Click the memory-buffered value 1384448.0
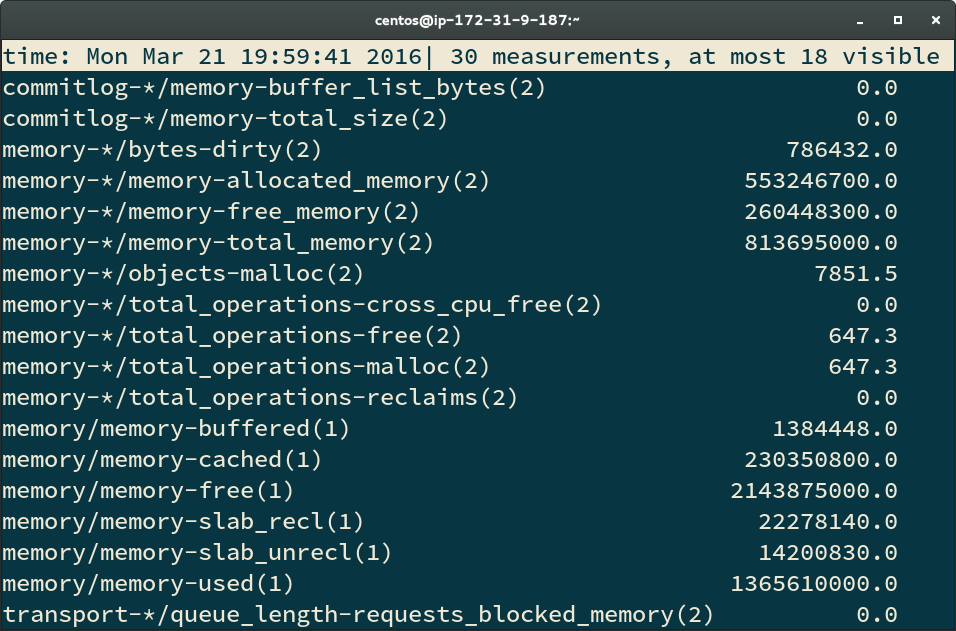 [834, 429]
